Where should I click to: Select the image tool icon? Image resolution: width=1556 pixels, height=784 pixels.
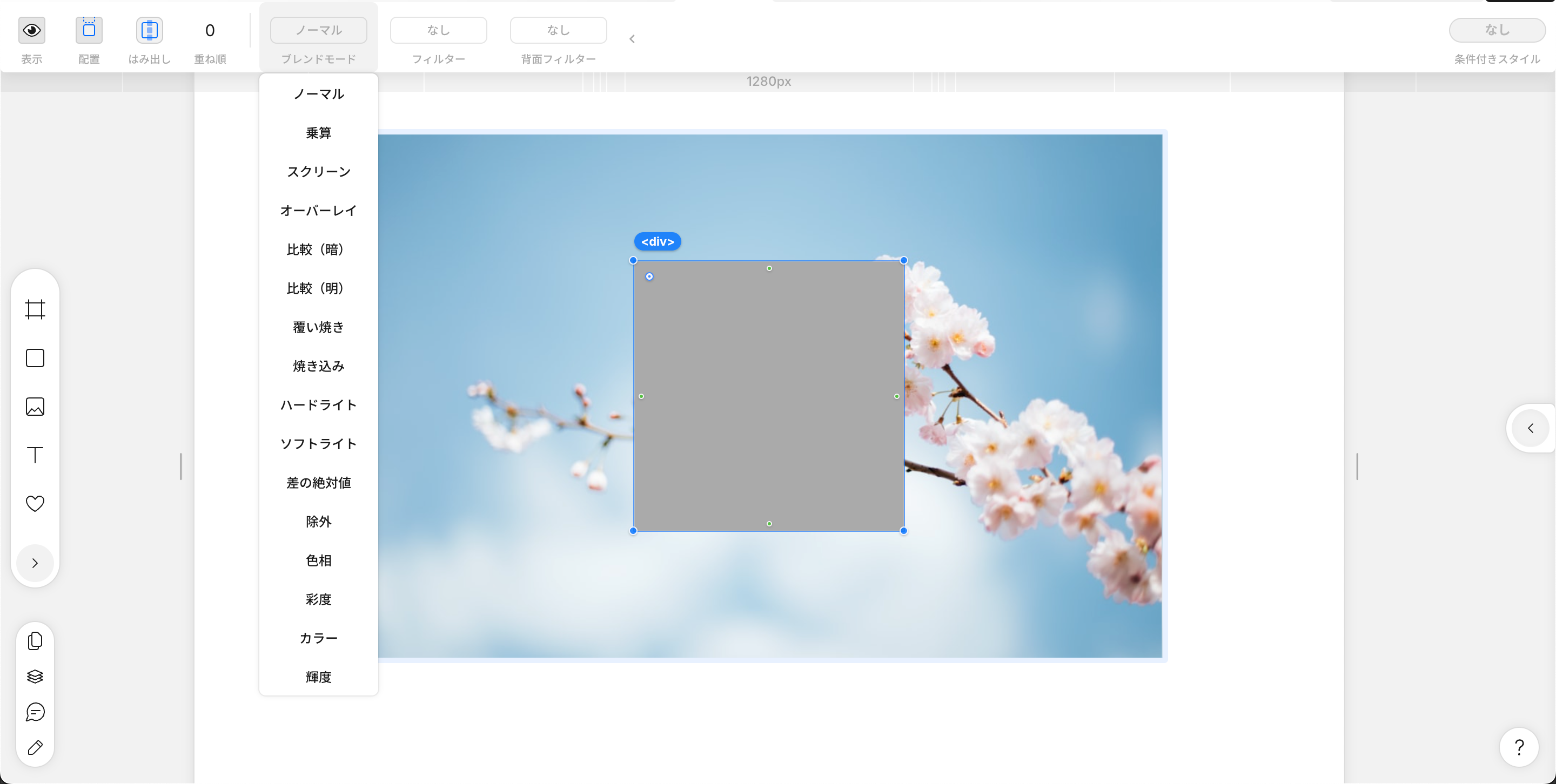pos(35,407)
